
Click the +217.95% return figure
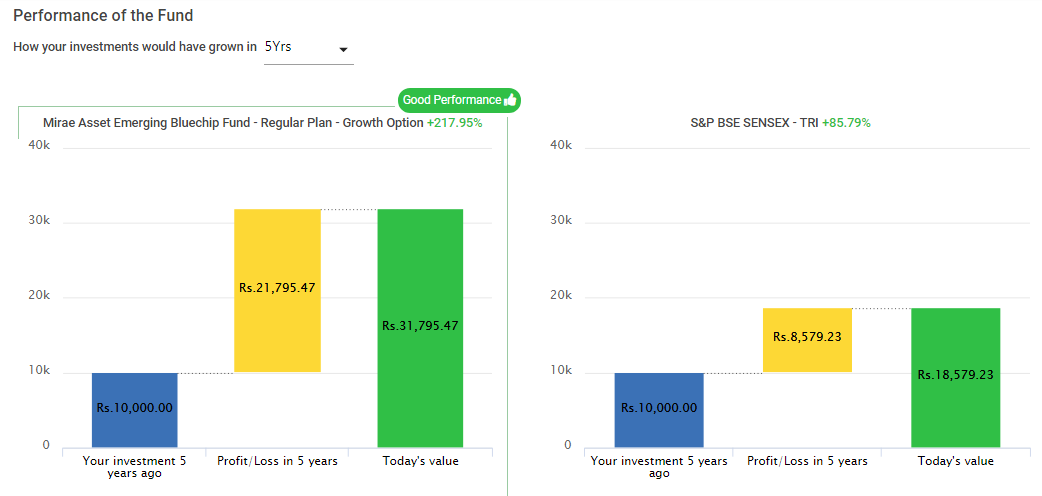(x=454, y=123)
